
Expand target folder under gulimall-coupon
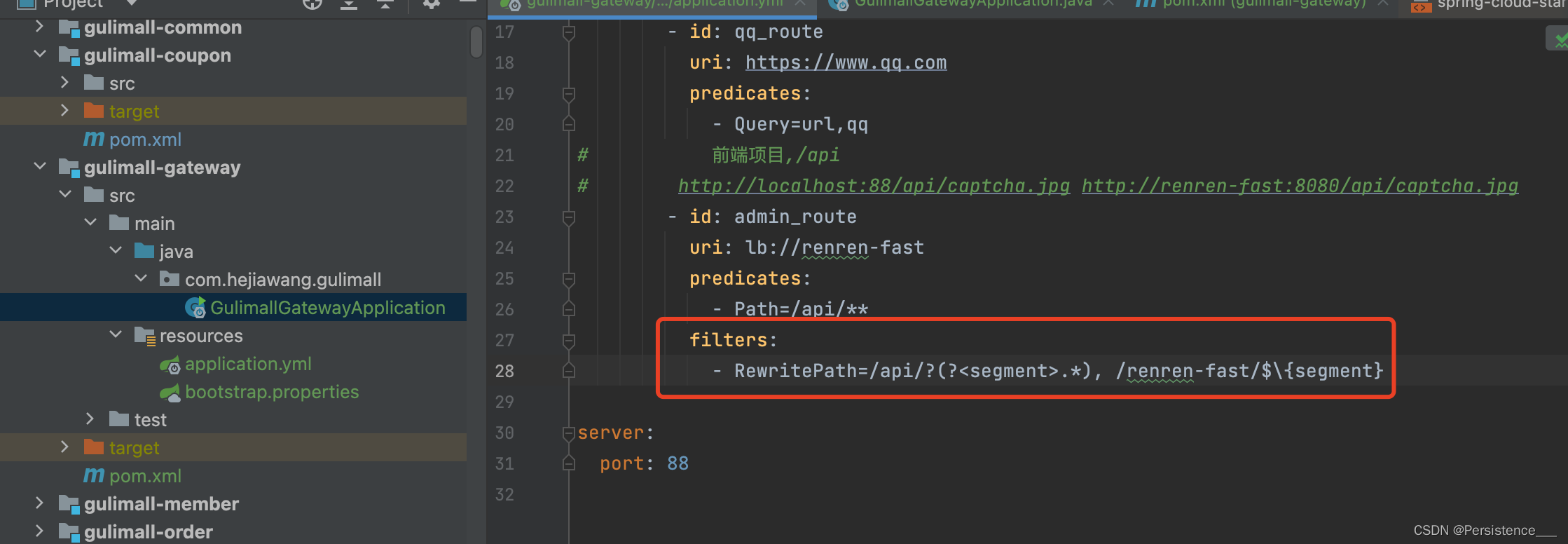[65, 110]
